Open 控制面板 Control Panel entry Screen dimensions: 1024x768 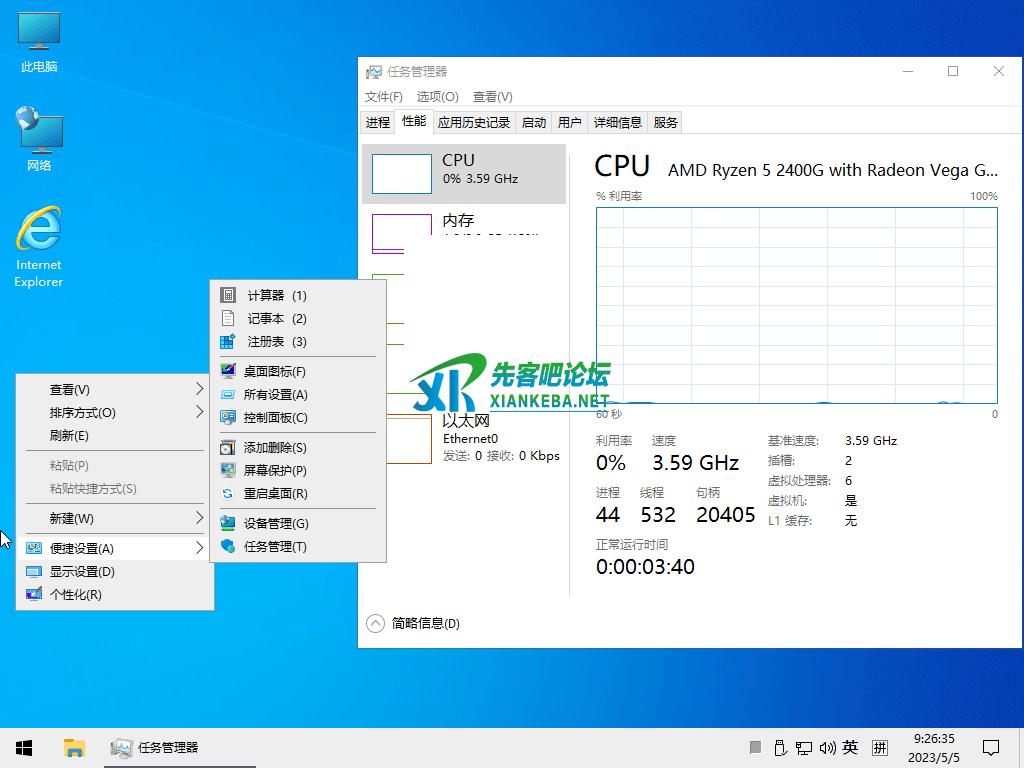pyautogui.click(x=275, y=417)
